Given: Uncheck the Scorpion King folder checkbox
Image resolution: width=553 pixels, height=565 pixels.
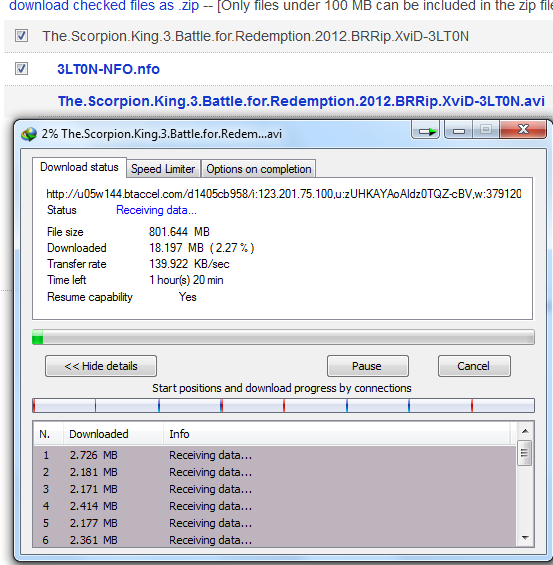Looking at the screenshot, I should click(x=21, y=36).
